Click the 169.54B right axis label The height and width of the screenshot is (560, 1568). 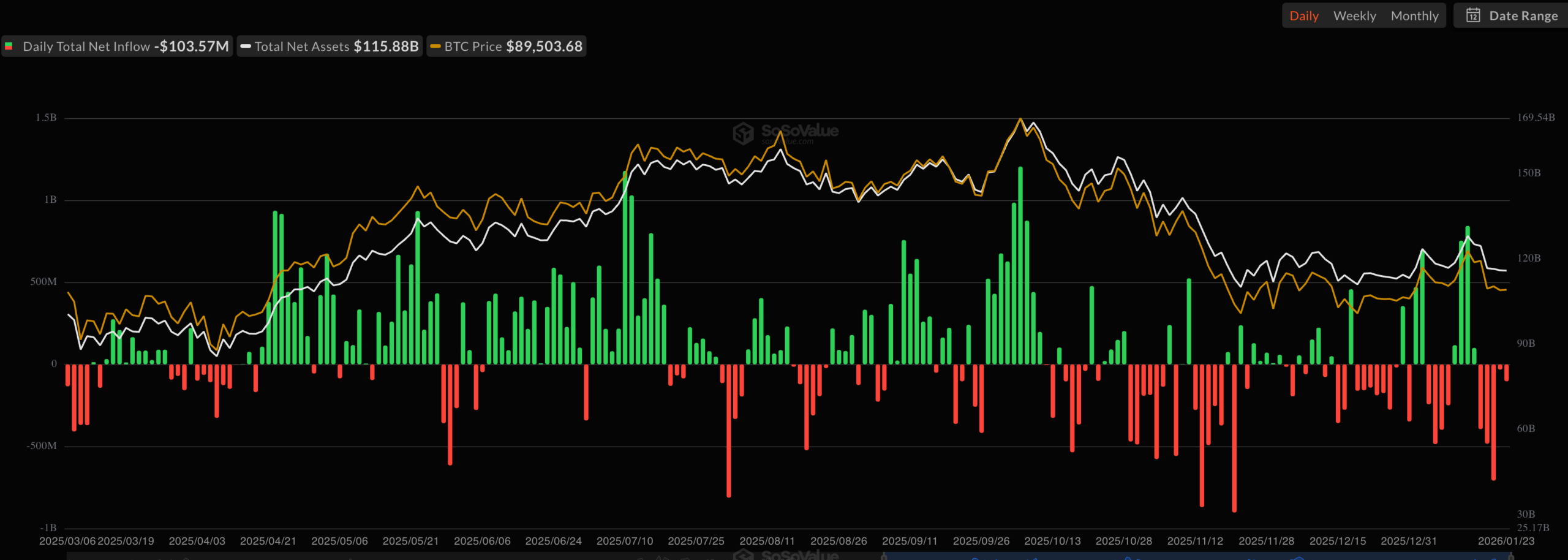(x=1536, y=118)
